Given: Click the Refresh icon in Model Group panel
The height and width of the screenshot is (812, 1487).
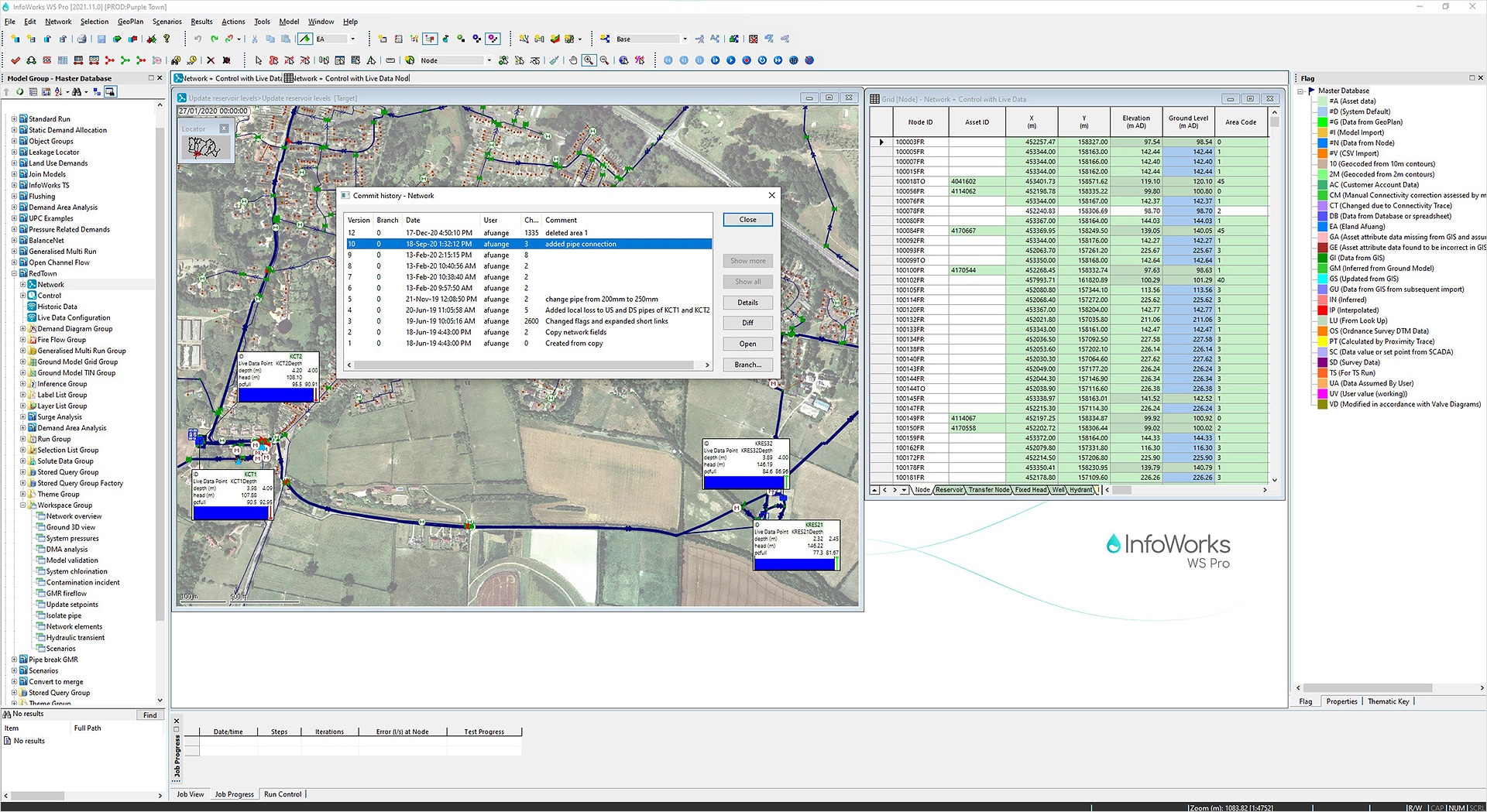Looking at the screenshot, I should tap(19, 92).
